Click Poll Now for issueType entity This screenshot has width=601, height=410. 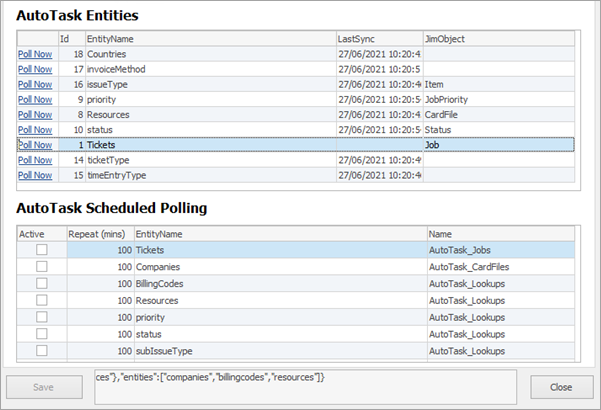coord(35,84)
